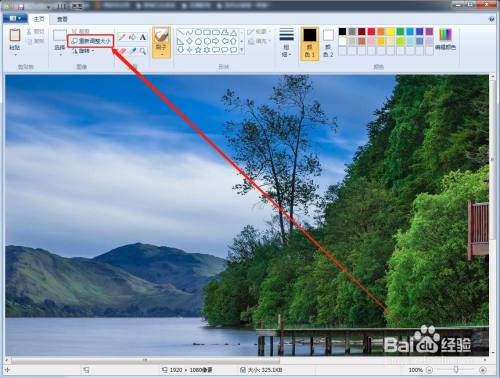
Task: Select the five-point star shape
Action: [x=198, y=50]
